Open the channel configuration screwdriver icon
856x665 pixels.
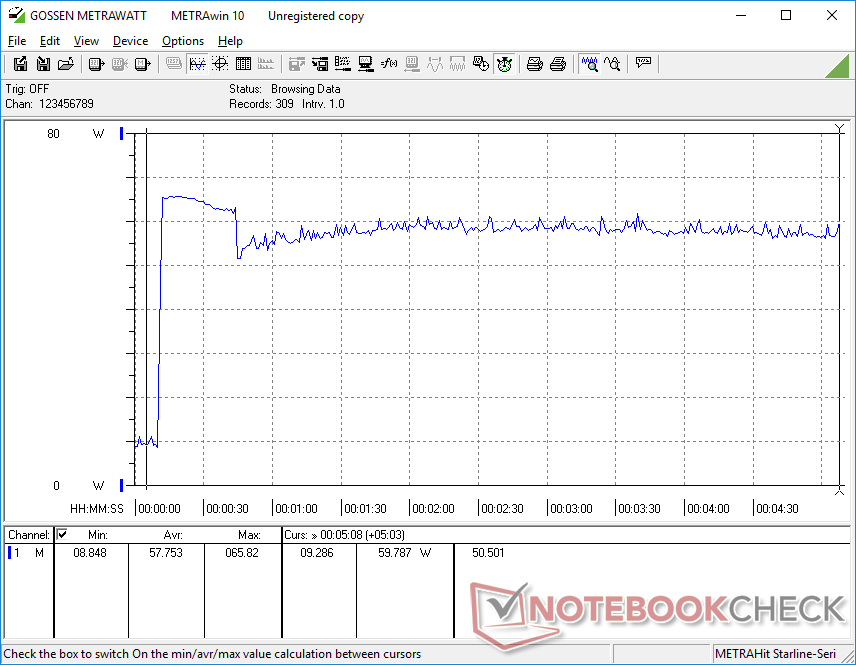343,64
